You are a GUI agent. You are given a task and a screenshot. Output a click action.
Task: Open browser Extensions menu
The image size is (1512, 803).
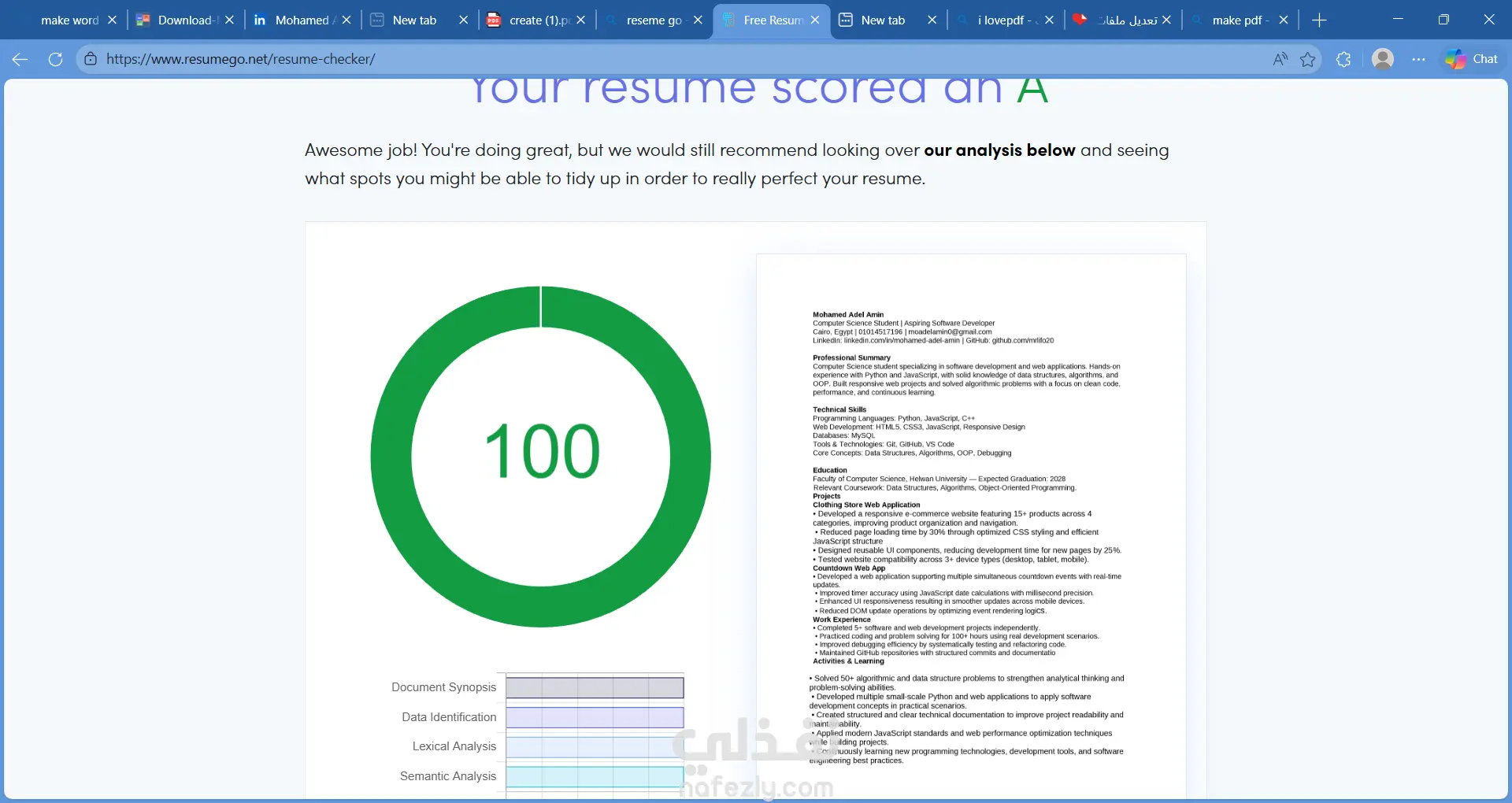pos(1343,59)
